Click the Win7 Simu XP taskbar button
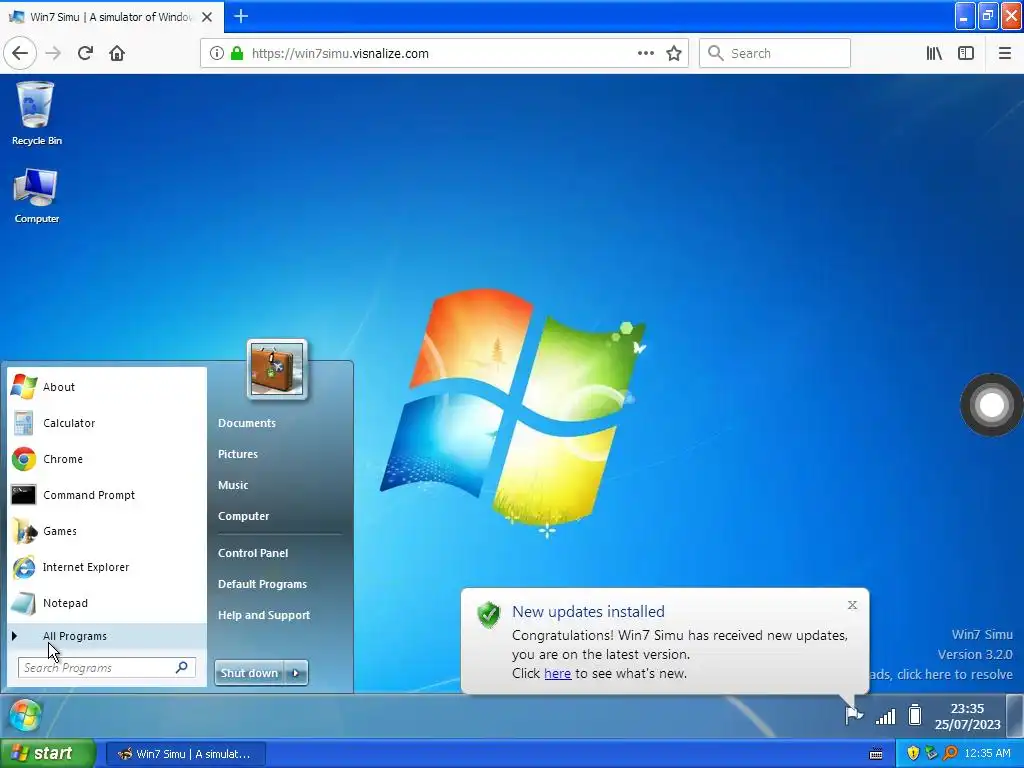Image resolution: width=1024 pixels, height=768 pixels. click(x=185, y=754)
